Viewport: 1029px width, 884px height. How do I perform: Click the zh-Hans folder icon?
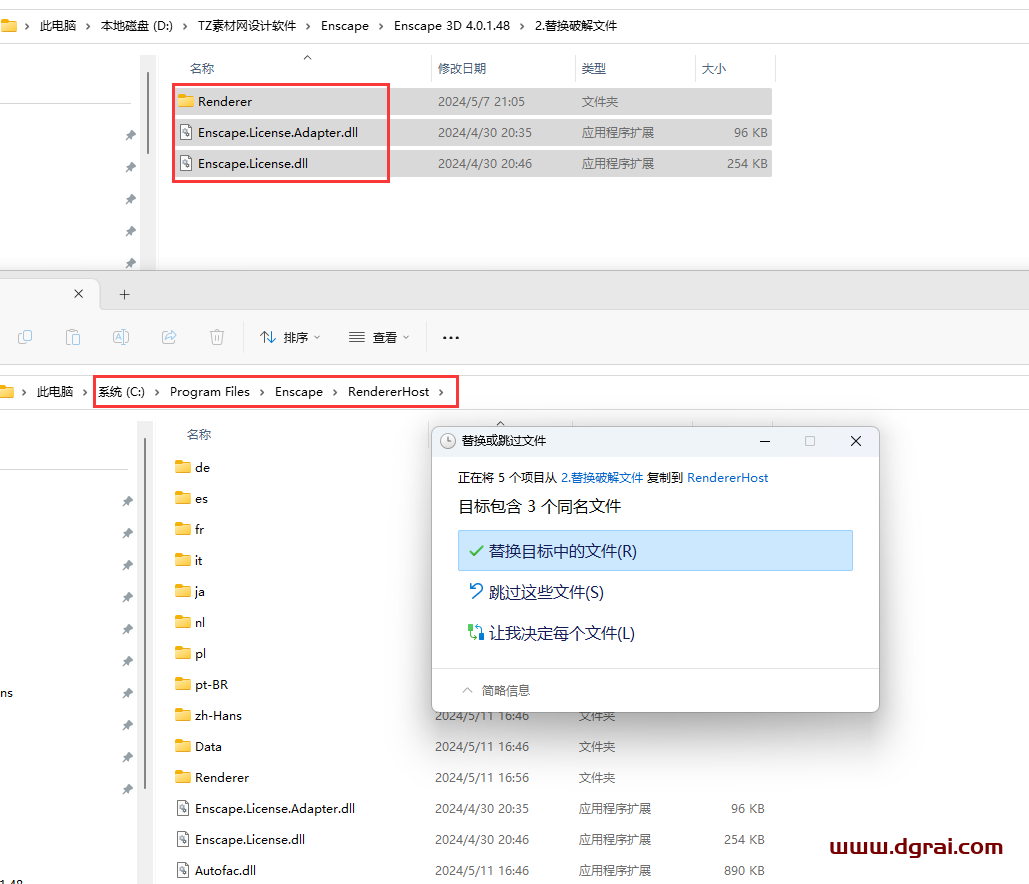point(182,715)
